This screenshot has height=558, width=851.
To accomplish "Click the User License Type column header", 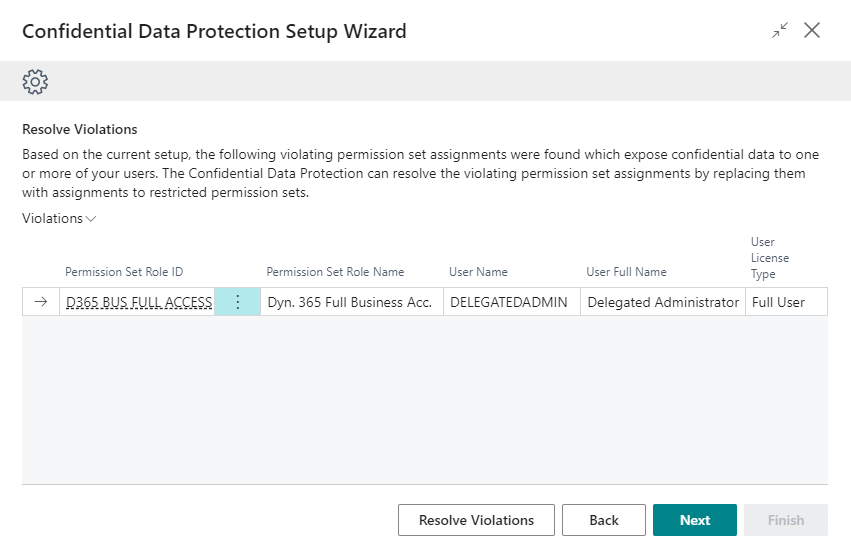I will point(770,258).
